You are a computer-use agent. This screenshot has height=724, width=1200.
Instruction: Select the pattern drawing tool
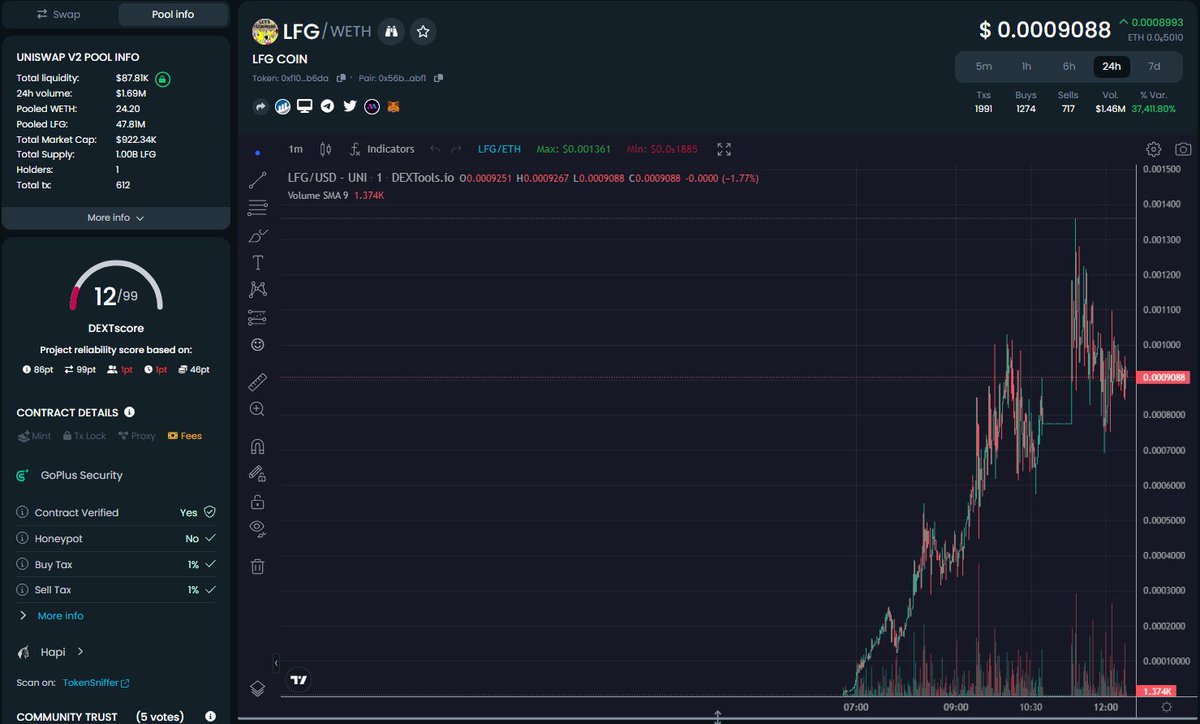[x=257, y=289]
